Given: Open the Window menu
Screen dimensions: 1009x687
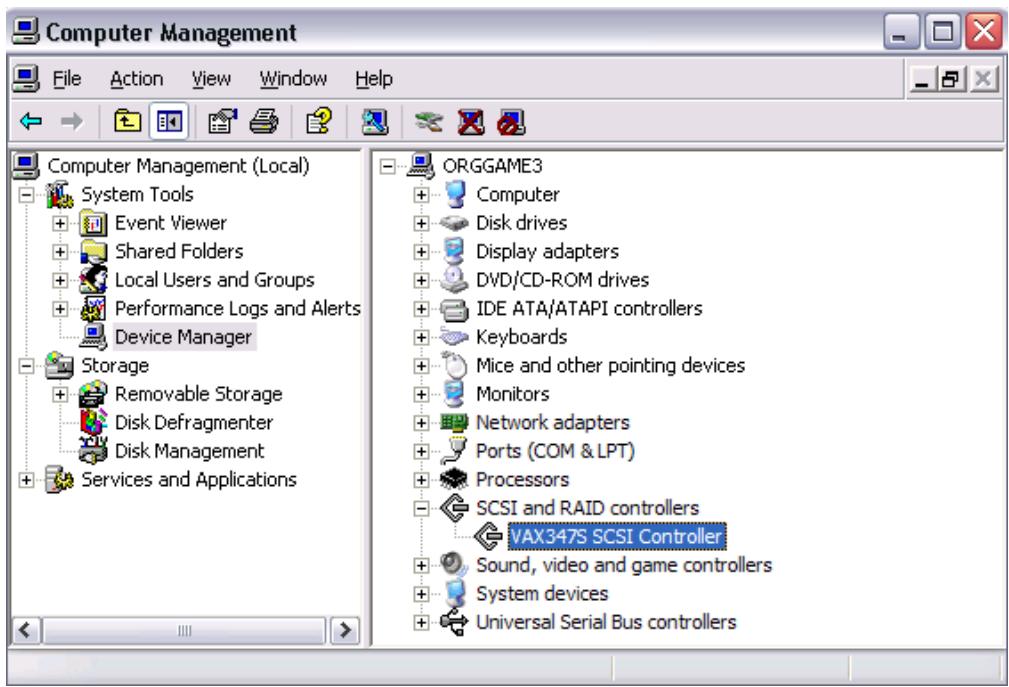Looking at the screenshot, I should (293, 78).
